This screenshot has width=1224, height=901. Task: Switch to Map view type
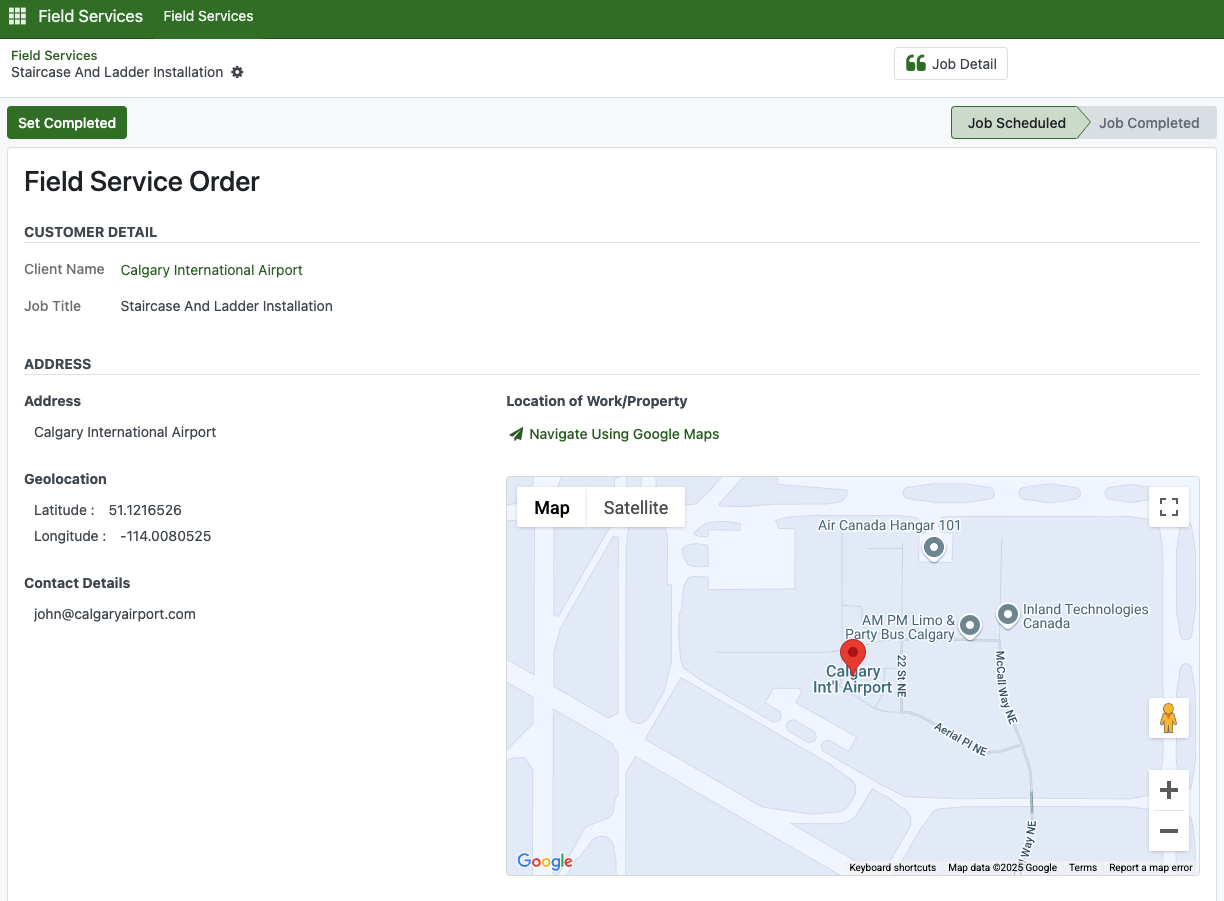(x=551, y=507)
